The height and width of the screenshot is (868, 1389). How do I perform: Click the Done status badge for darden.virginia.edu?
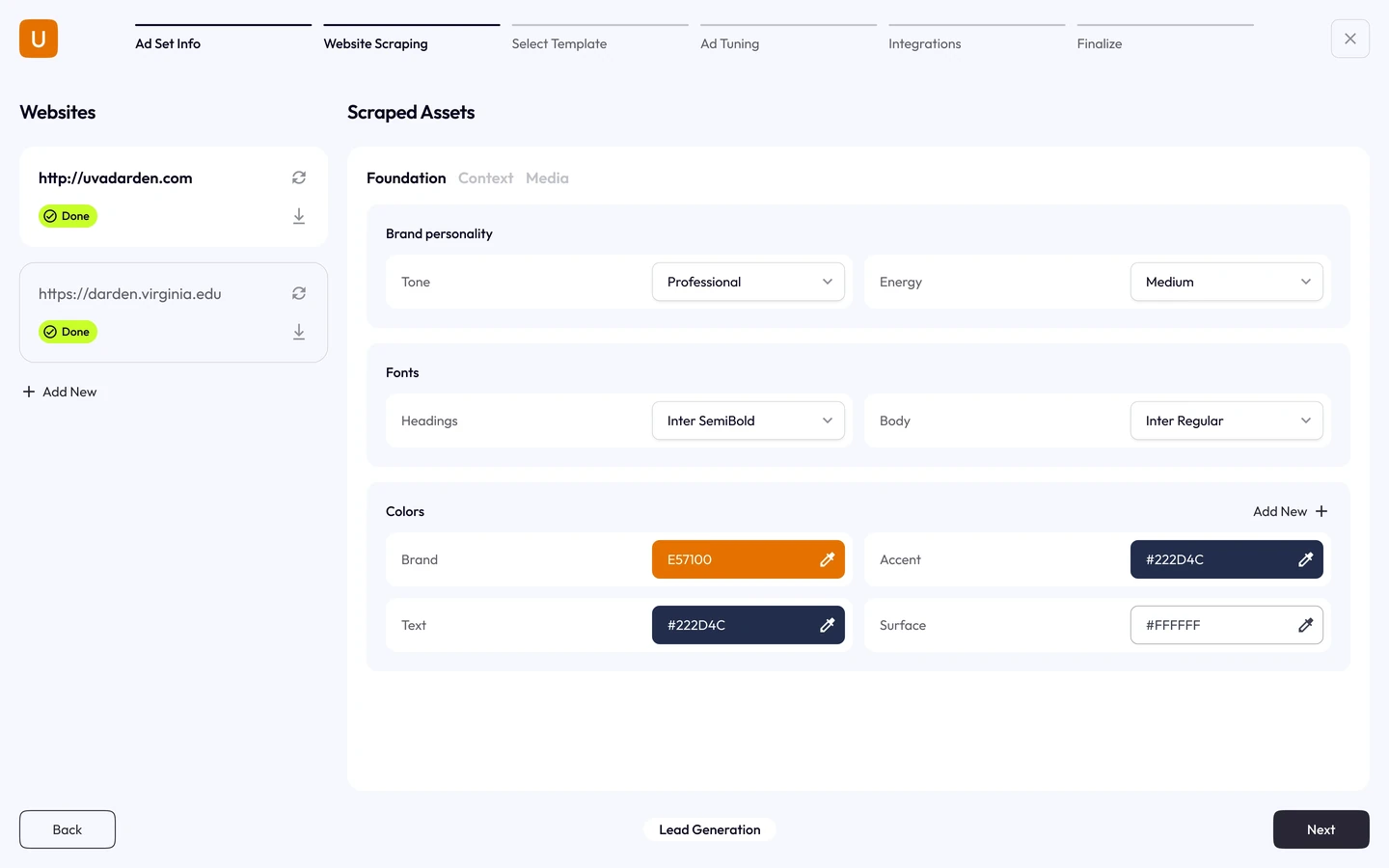pos(68,332)
